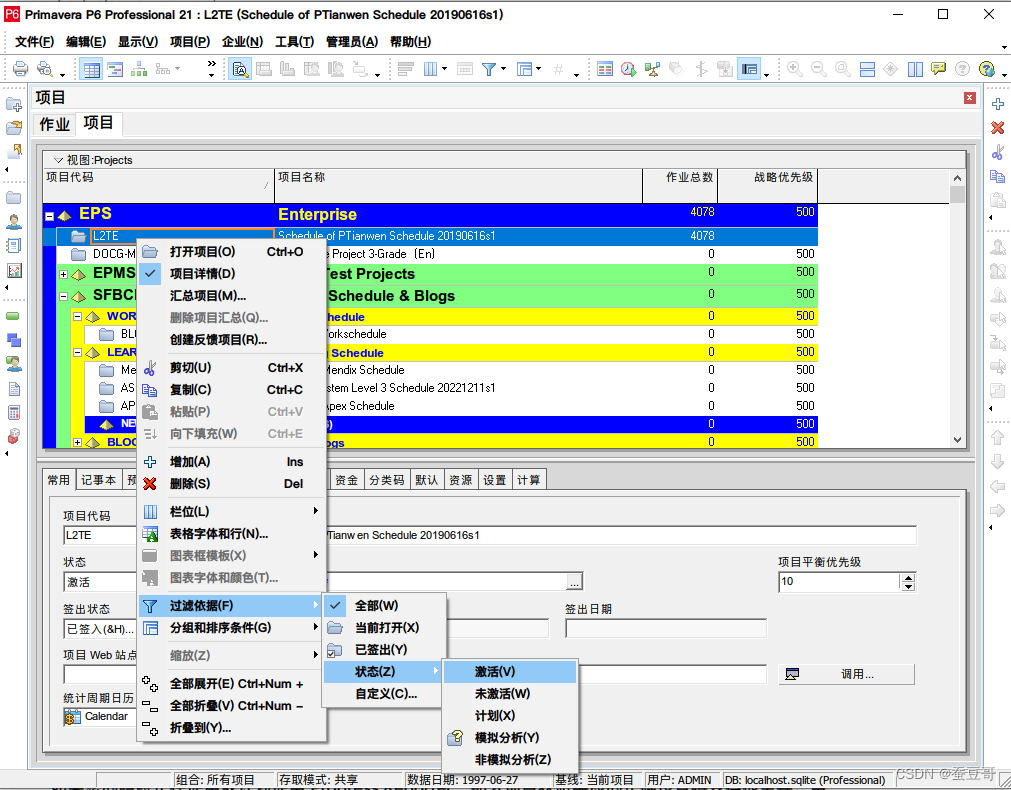Select the Gantt chart view icon
Screen dimensions: 1011x790
click(115, 69)
